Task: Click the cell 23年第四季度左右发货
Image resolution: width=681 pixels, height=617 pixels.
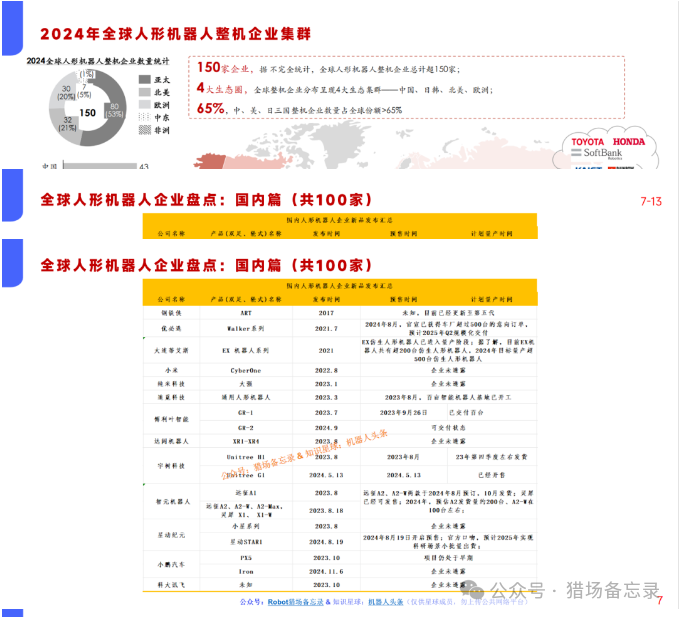Action: click(x=492, y=457)
